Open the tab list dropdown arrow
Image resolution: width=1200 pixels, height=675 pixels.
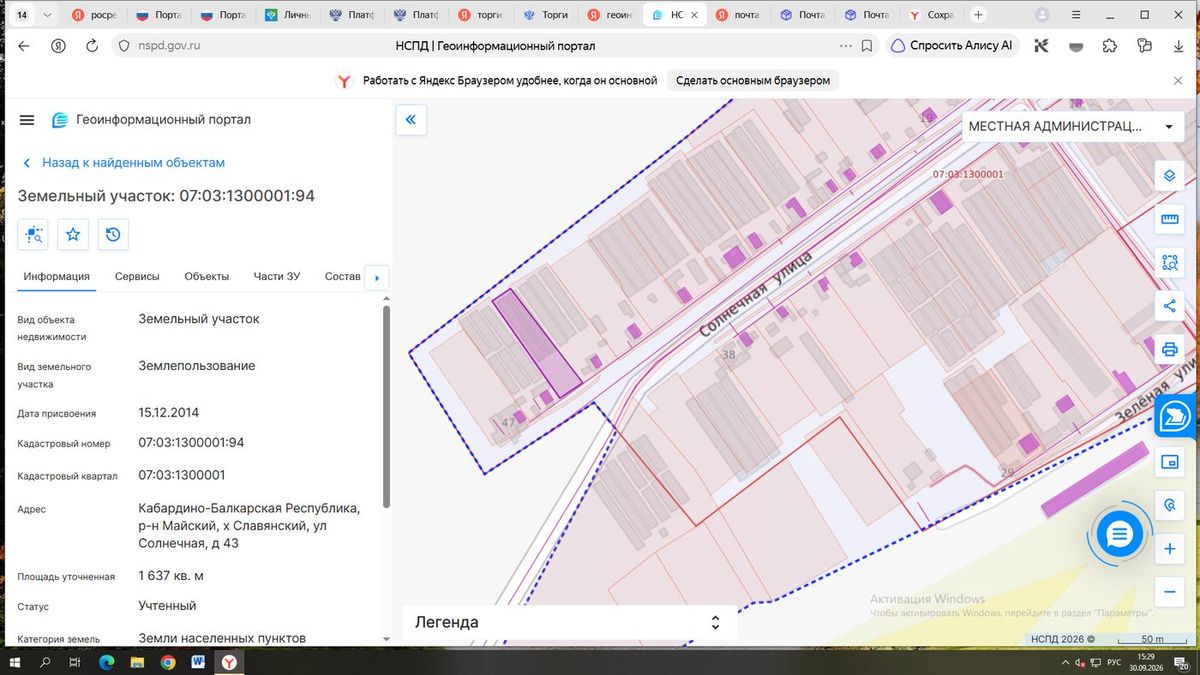pos(46,15)
